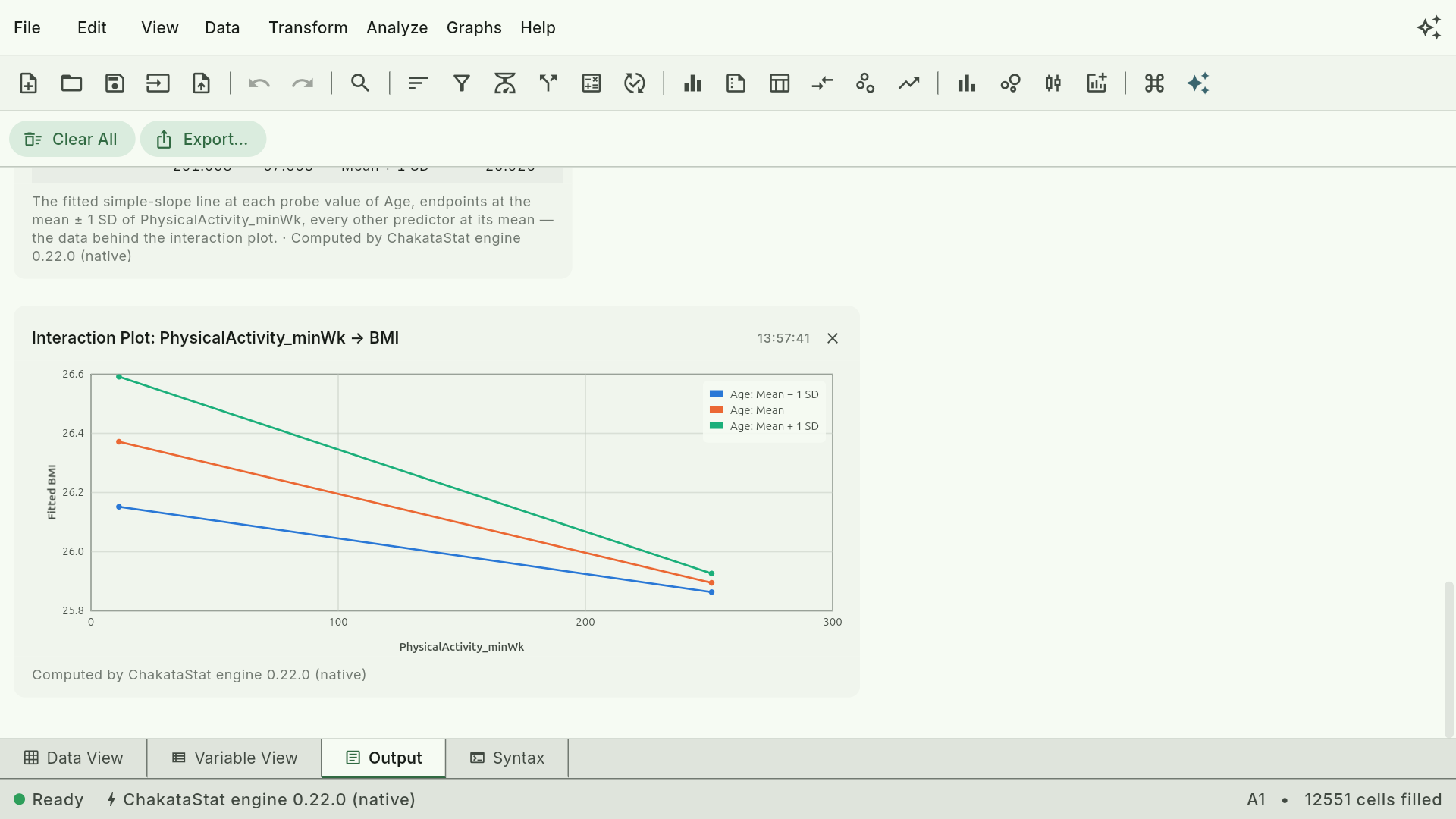
Task: Open the Graphs menu
Action: [474, 28]
